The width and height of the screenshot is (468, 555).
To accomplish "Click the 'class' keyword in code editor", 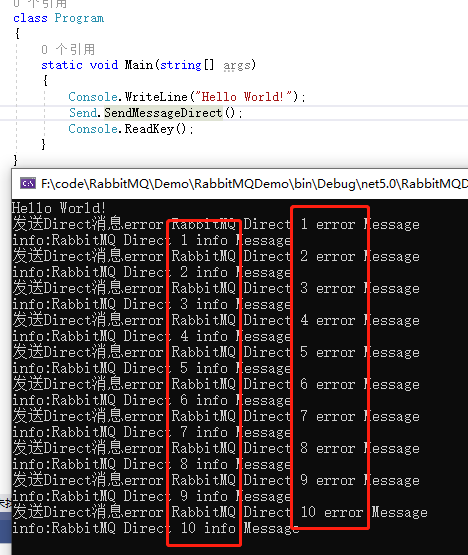I will point(30,18).
